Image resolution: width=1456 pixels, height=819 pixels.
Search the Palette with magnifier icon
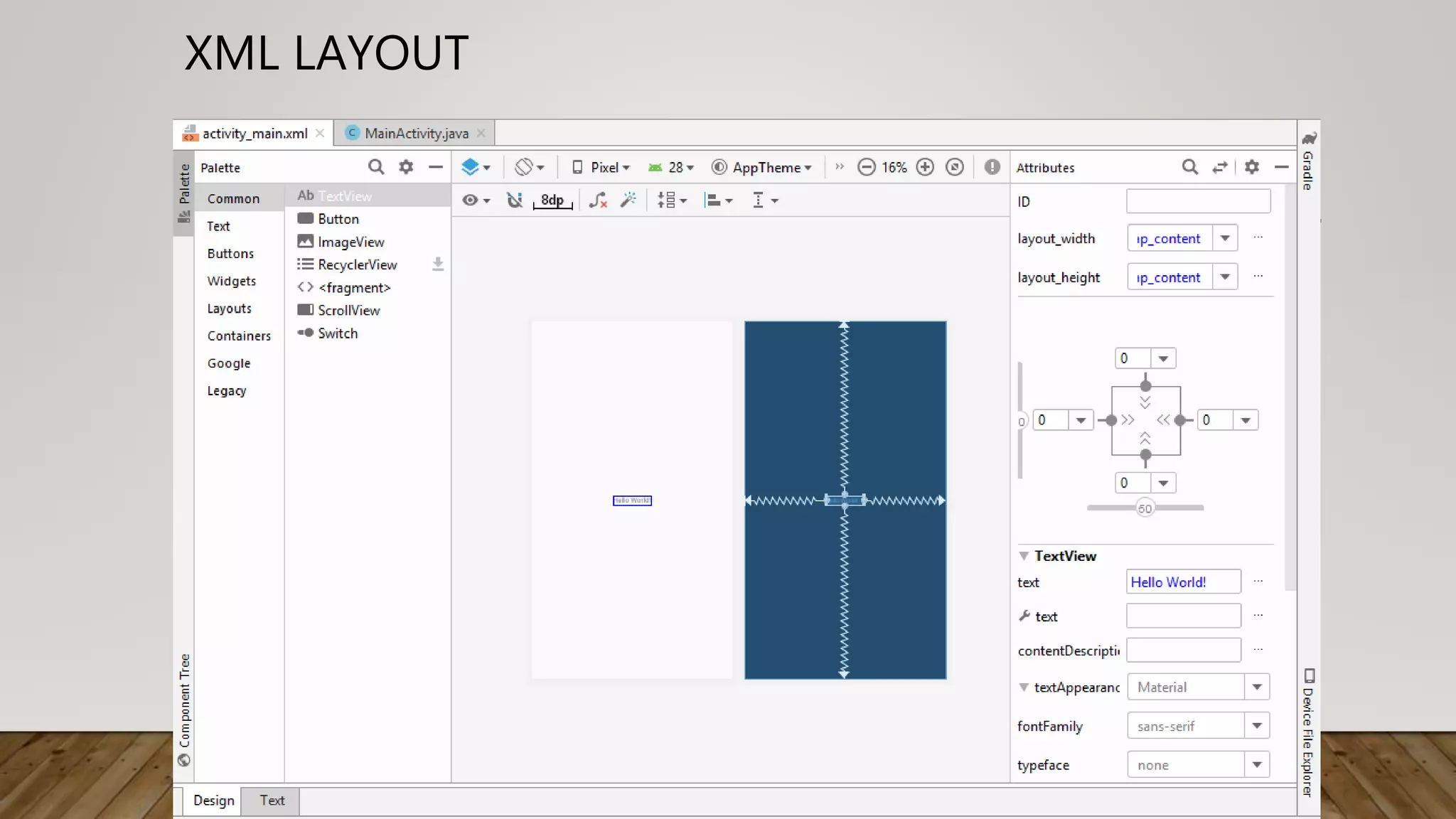coord(376,167)
